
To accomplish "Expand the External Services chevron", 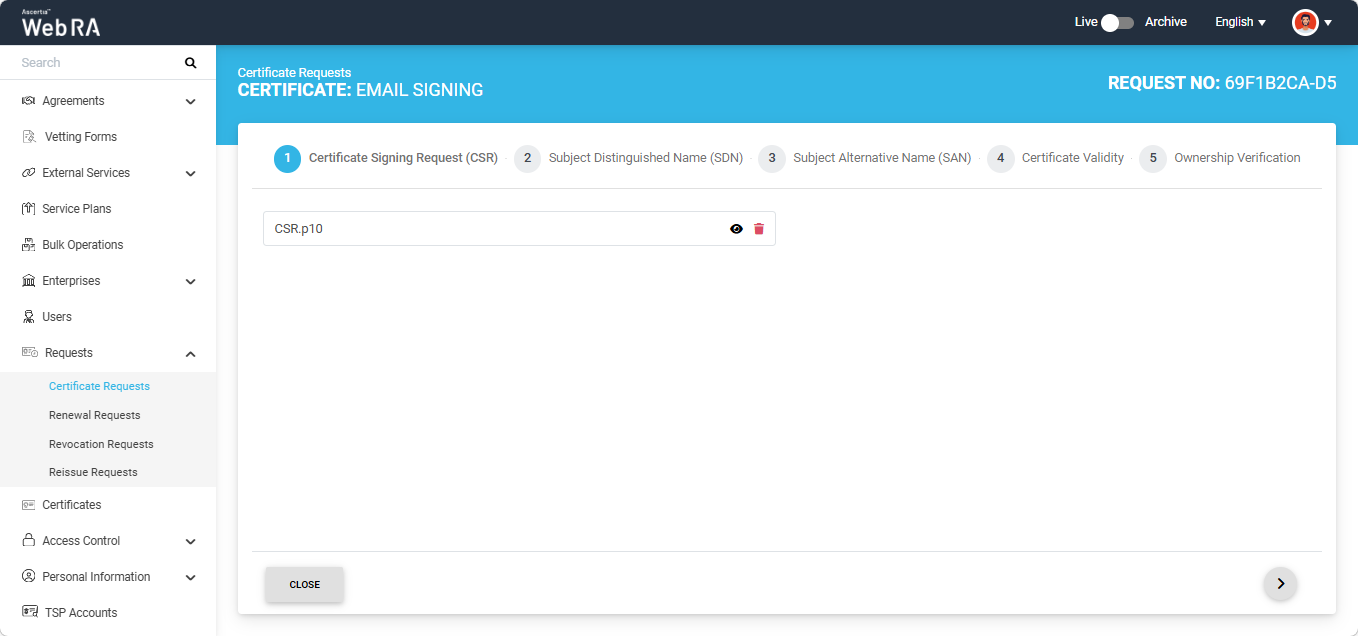I will pyautogui.click(x=191, y=174).
